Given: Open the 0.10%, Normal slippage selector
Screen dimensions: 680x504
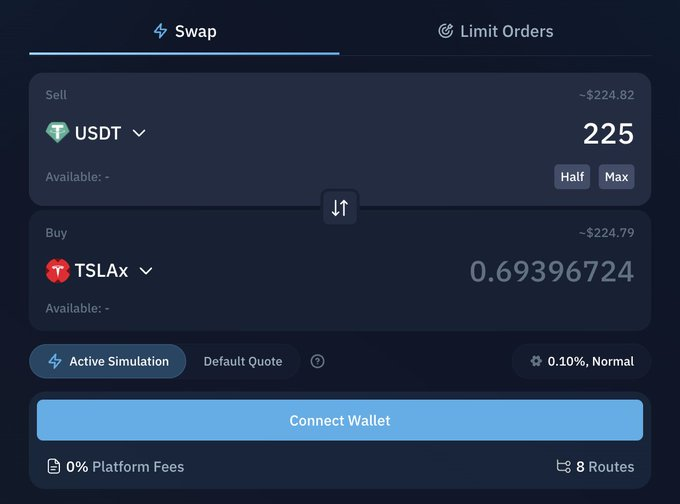Looking at the screenshot, I should pyautogui.click(x=582, y=361).
